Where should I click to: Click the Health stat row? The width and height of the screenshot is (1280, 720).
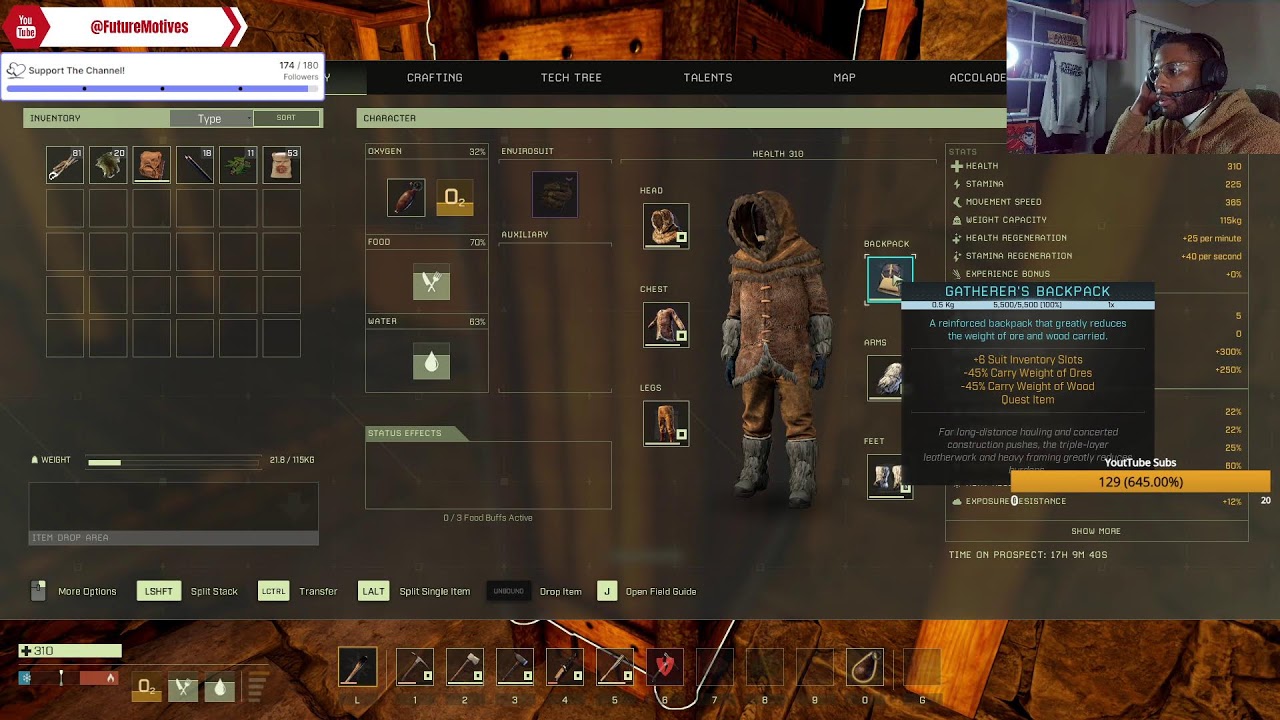[x=1097, y=166]
